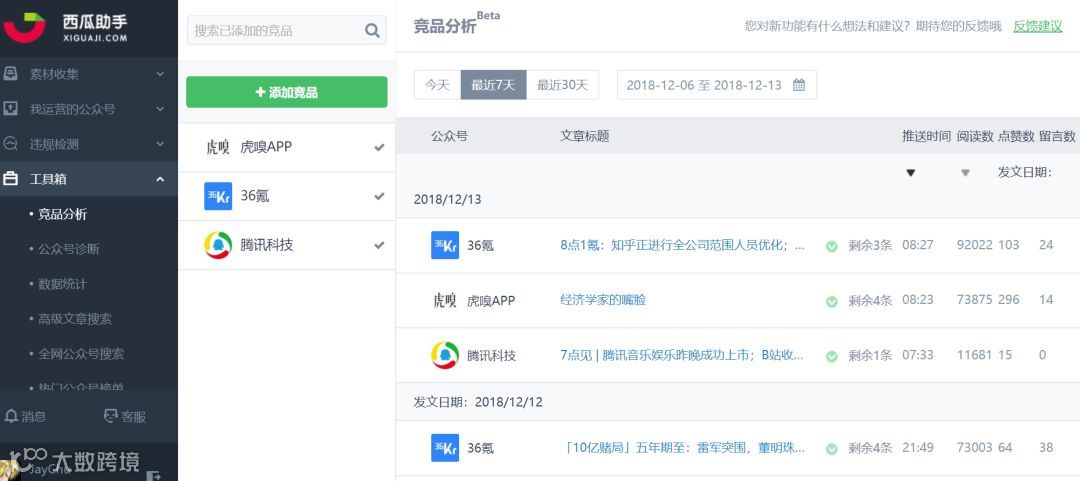The height and width of the screenshot is (481, 1080).
Task: Open 竞品分析 in sidebar
Action: coord(62,214)
